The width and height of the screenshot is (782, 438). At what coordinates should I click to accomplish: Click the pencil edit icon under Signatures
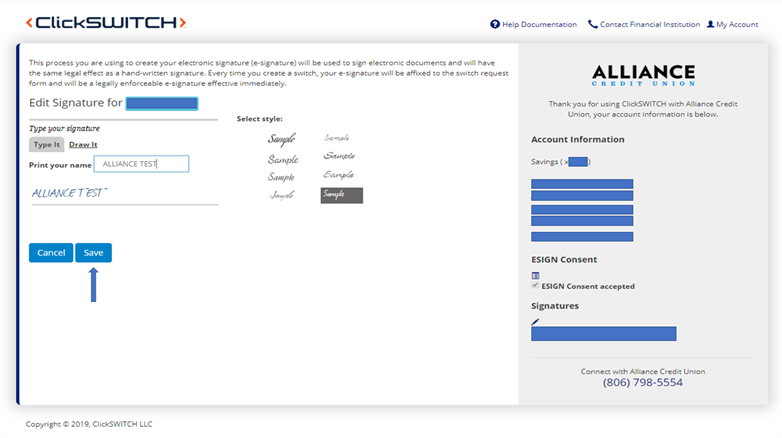535,322
